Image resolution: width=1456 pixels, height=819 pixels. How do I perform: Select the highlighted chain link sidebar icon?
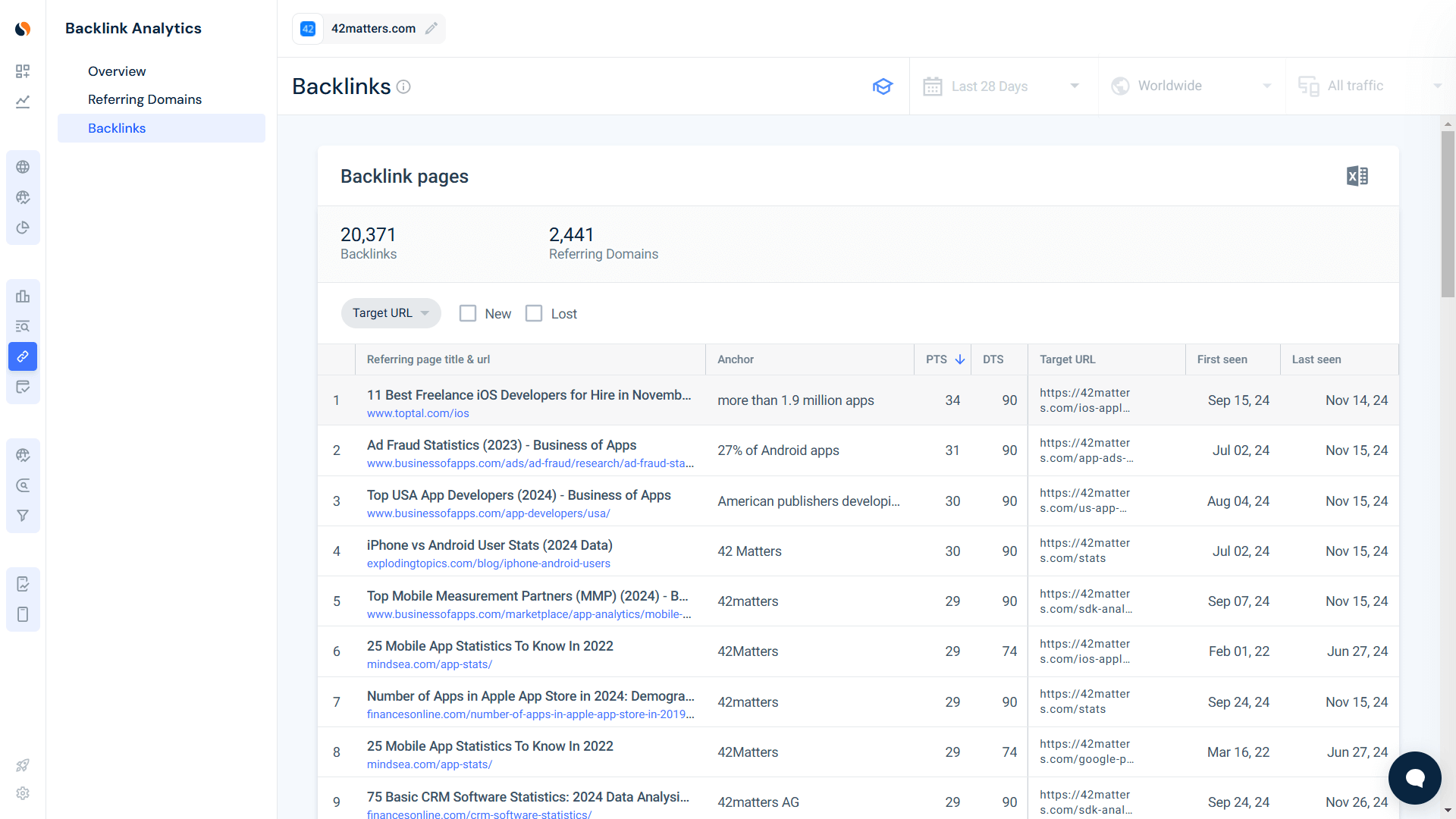(23, 356)
